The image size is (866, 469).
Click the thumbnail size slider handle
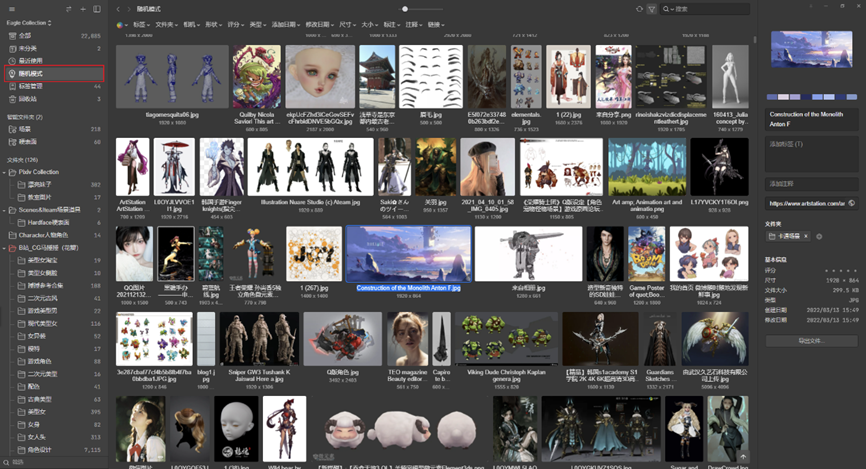pyautogui.click(x=405, y=9)
